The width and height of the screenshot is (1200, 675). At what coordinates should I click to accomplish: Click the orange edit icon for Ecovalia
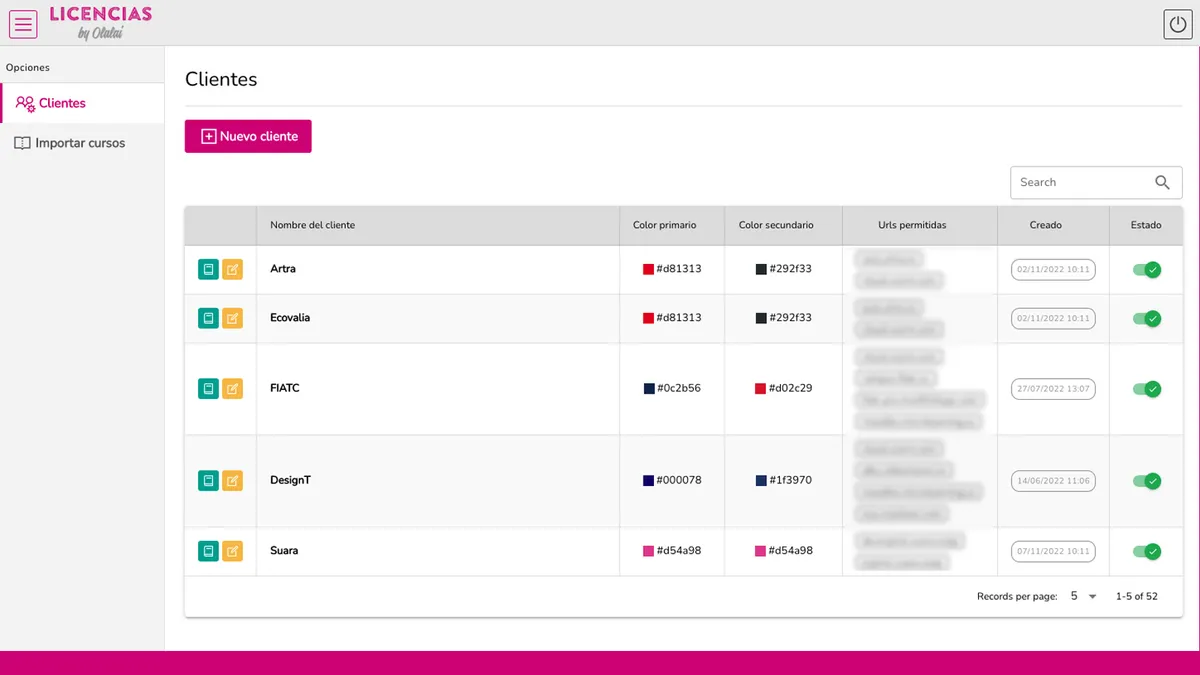tap(232, 318)
